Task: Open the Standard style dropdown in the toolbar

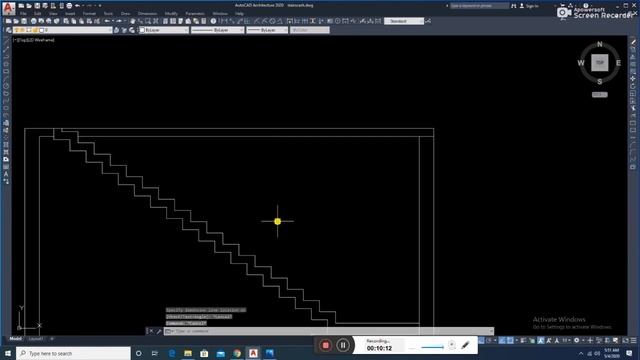Action: point(404,21)
